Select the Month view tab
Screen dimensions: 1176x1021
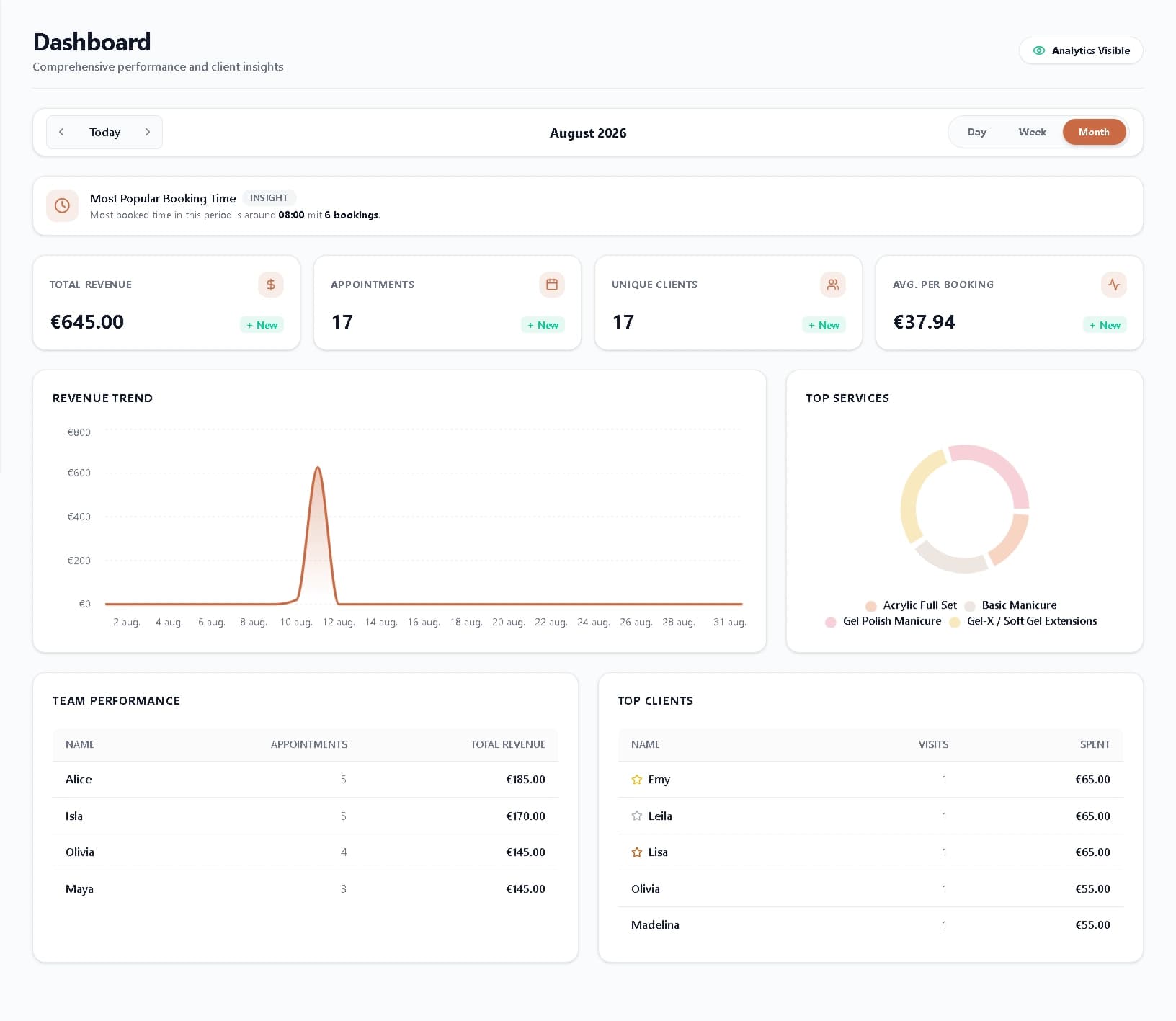[x=1094, y=132]
